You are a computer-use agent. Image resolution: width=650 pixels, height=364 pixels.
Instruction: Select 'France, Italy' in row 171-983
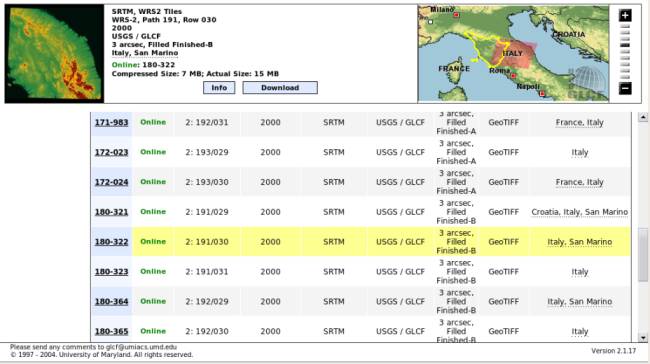[x=580, y=122]
